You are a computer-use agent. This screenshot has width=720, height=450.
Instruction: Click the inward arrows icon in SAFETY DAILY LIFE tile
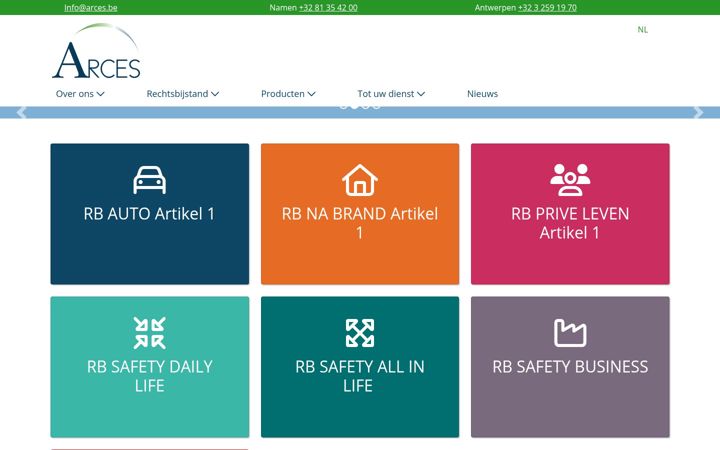(150, 332)
